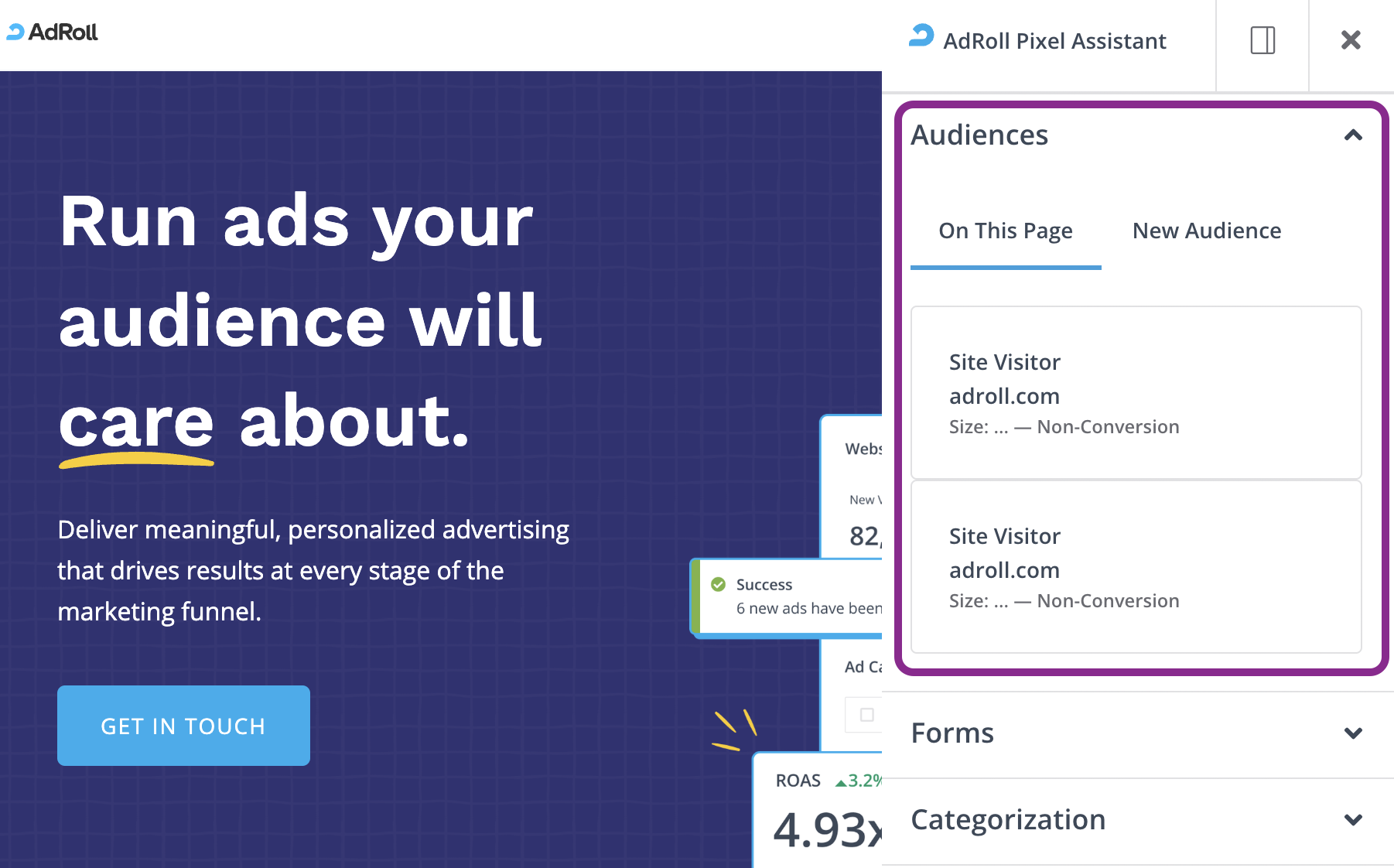Select the On This Page tab
Screen dimensions: 1394x868
[x=1006, y=231]
